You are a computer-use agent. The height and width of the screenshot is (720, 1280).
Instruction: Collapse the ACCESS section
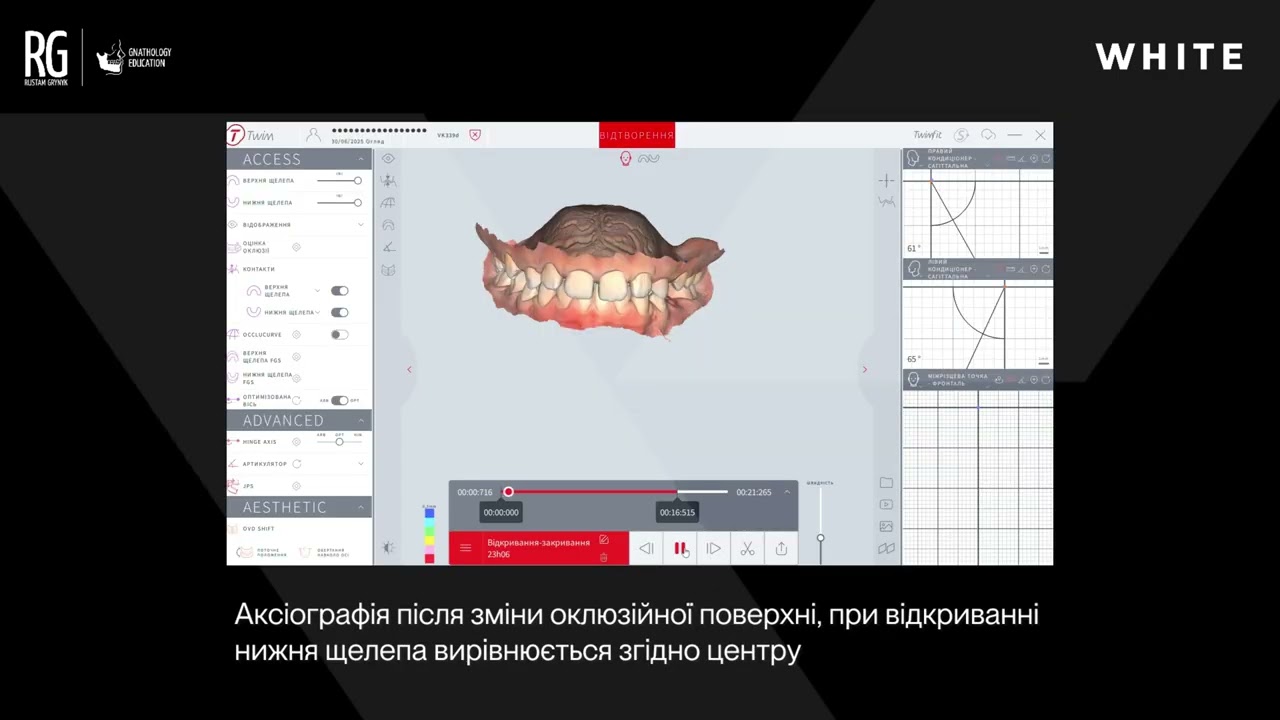point(361,159)
